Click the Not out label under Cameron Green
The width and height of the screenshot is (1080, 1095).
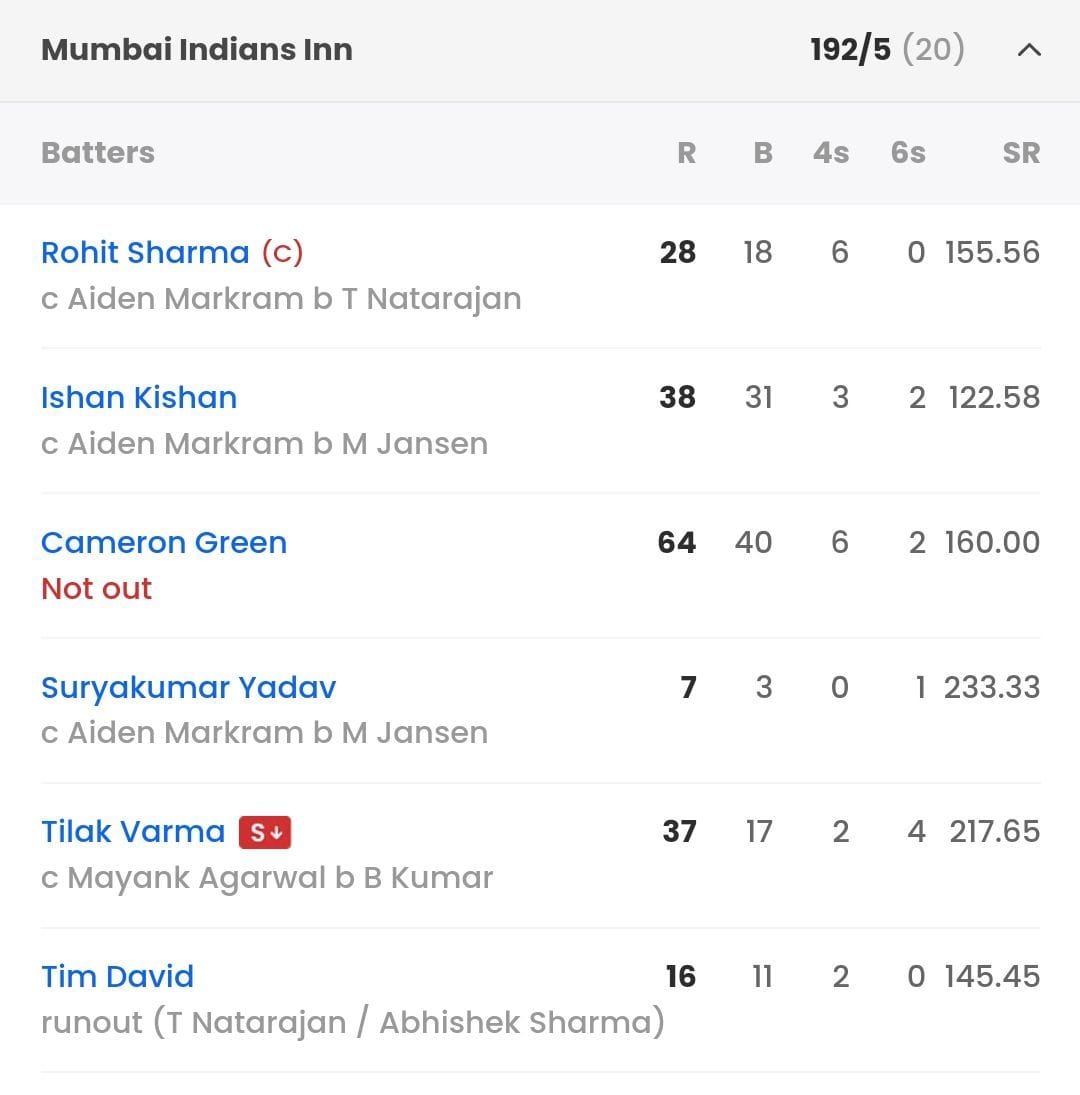(96, 589)
